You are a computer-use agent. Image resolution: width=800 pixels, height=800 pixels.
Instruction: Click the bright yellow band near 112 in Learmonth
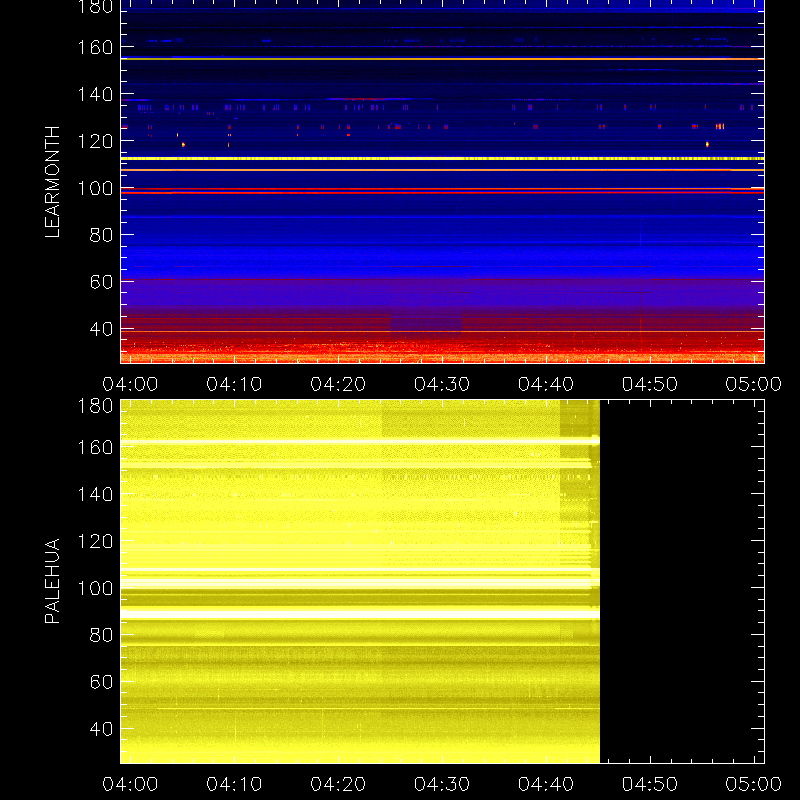point(442,159)
